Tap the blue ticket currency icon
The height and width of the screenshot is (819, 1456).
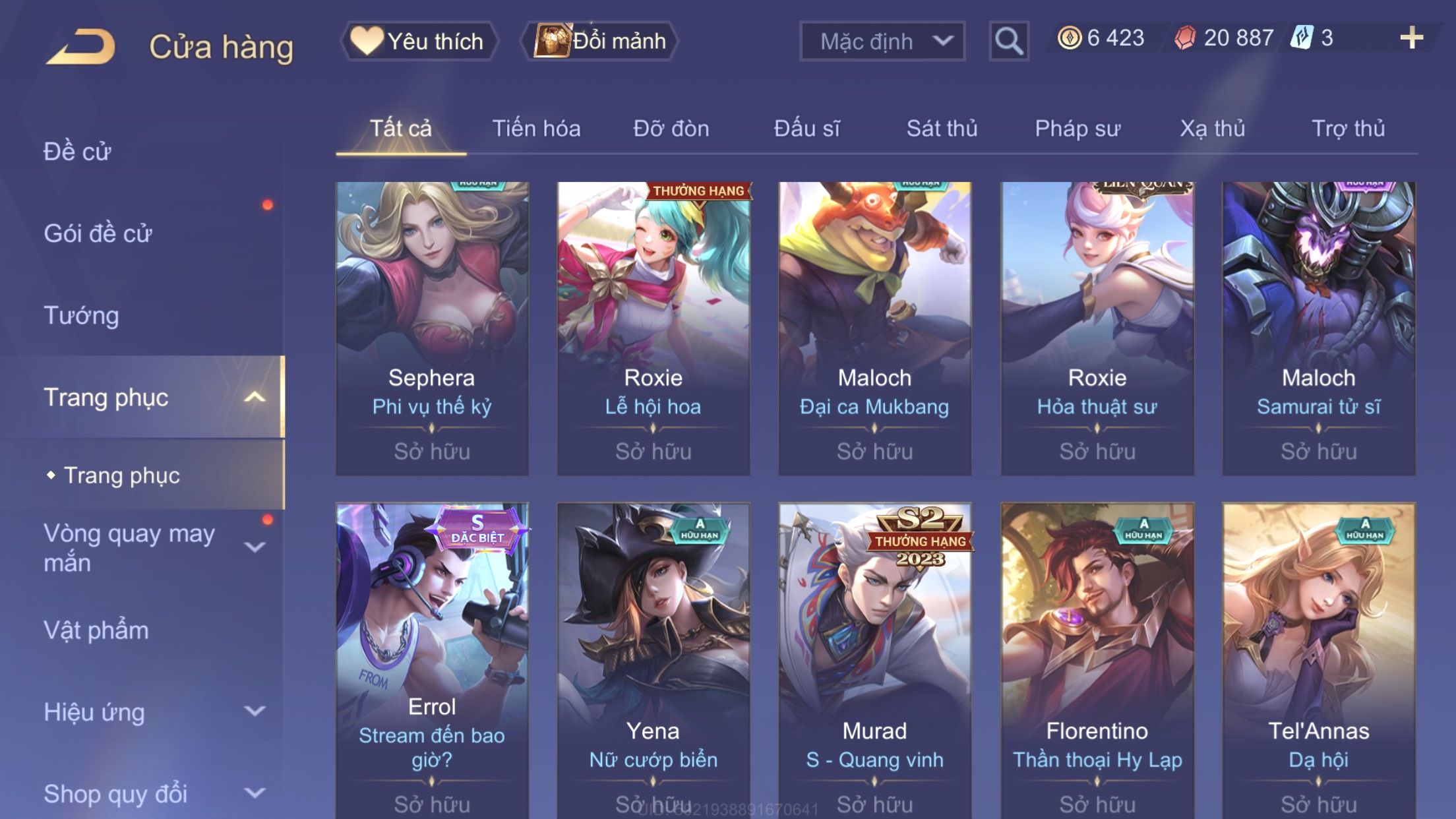click(1302, 38)
